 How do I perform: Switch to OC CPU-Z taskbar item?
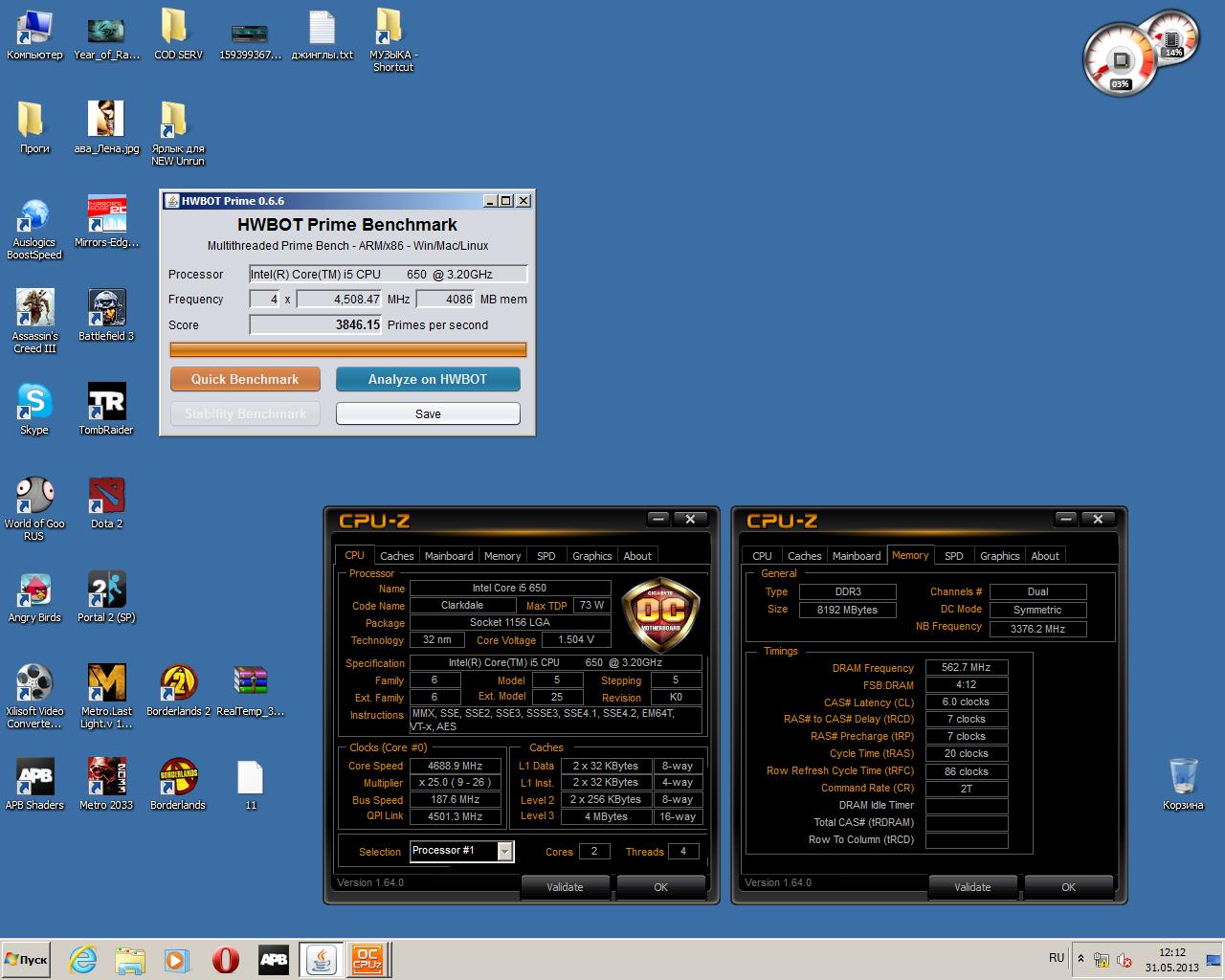point(367,960)
